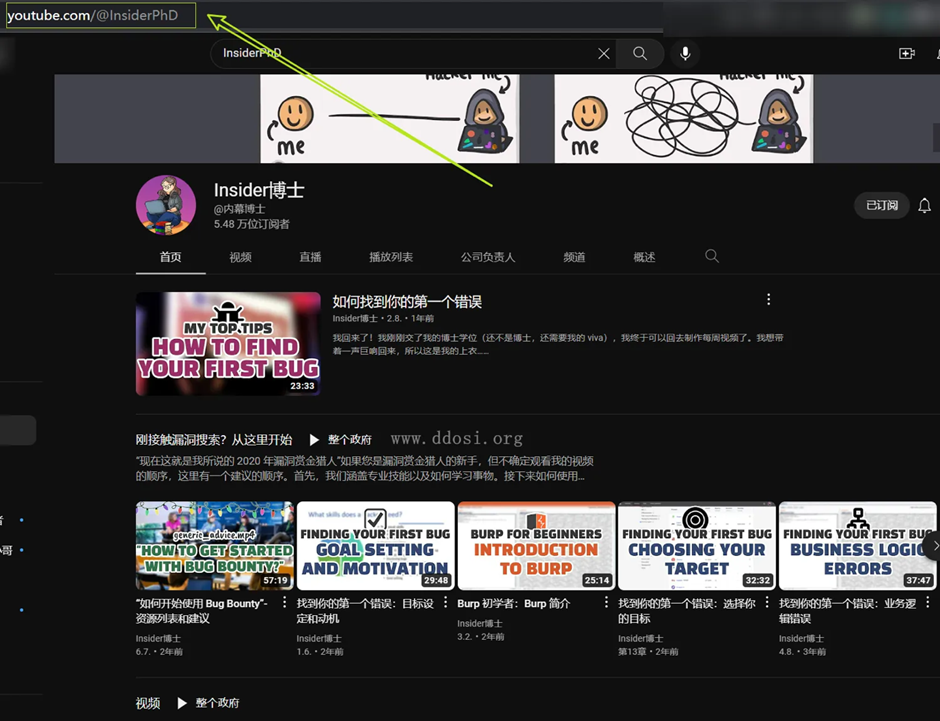Click the featured video description starting 我回来了
The image size is (940, 721).
click(x=558, y=344)
